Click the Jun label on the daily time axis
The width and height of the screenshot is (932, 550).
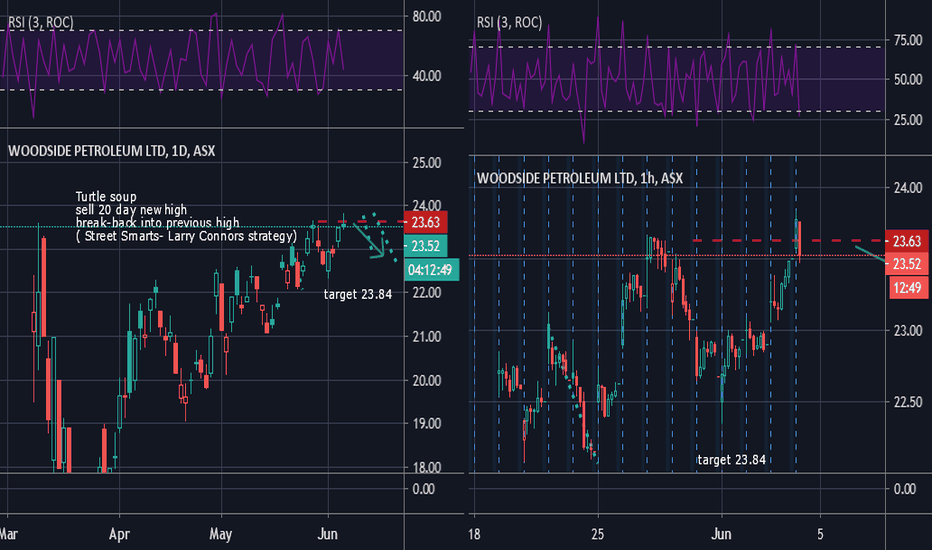[x=328, y=534]
